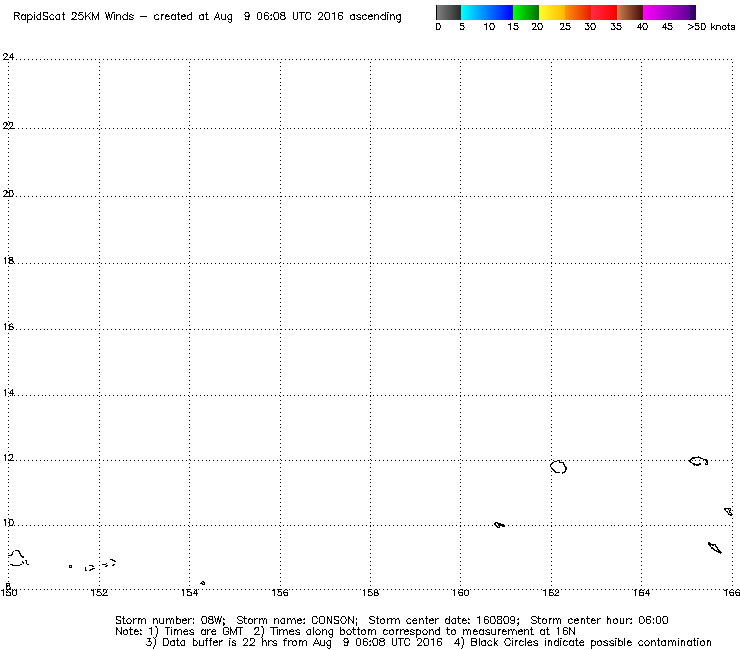Click the latitude label 14

tap(8, 393)
